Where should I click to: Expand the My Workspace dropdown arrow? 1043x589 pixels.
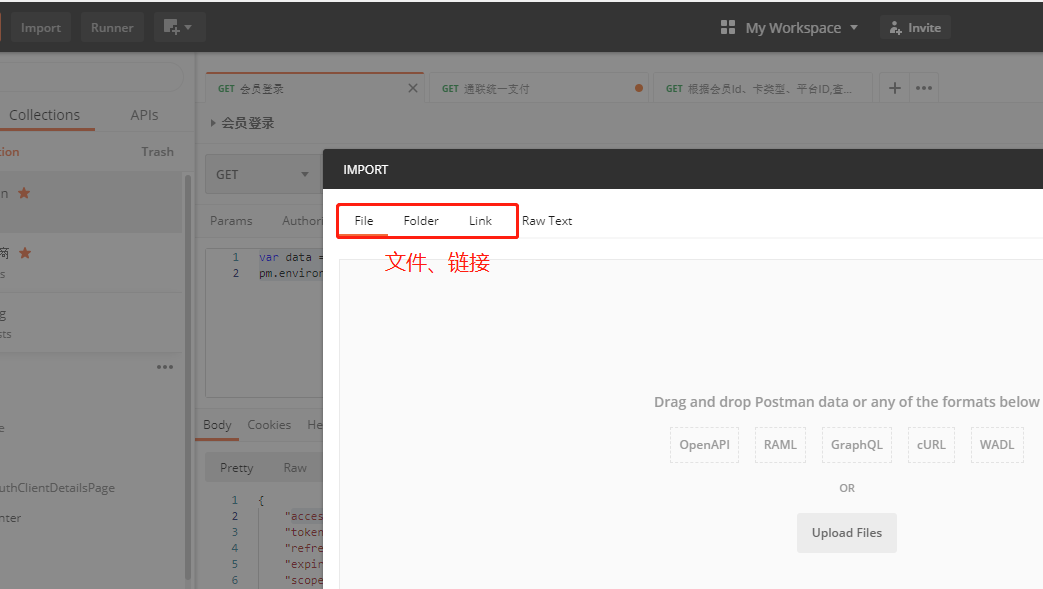click(854, 28)
